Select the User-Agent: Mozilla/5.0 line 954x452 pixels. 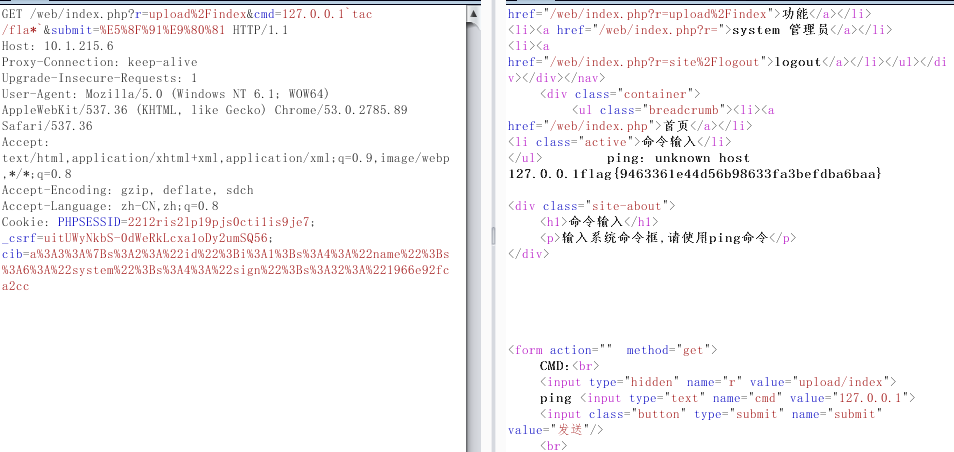pyautogui.click(x=165, y=94)
